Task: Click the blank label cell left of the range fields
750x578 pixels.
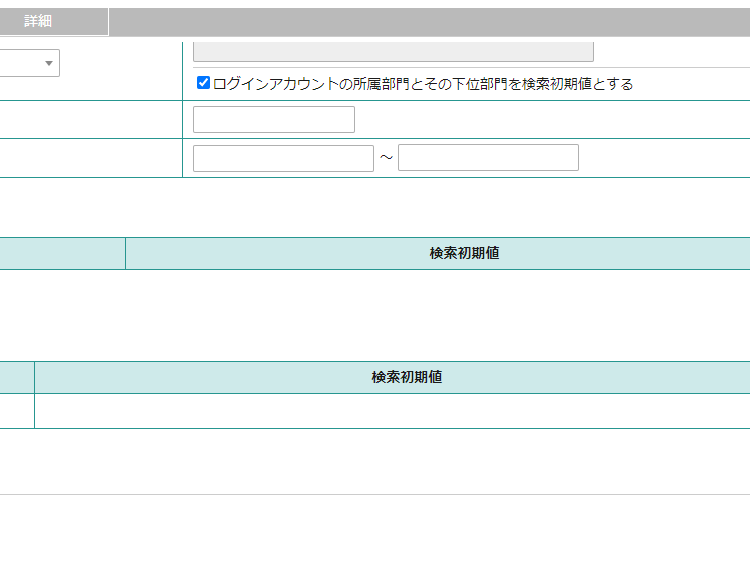Action: tap(90, 158)
